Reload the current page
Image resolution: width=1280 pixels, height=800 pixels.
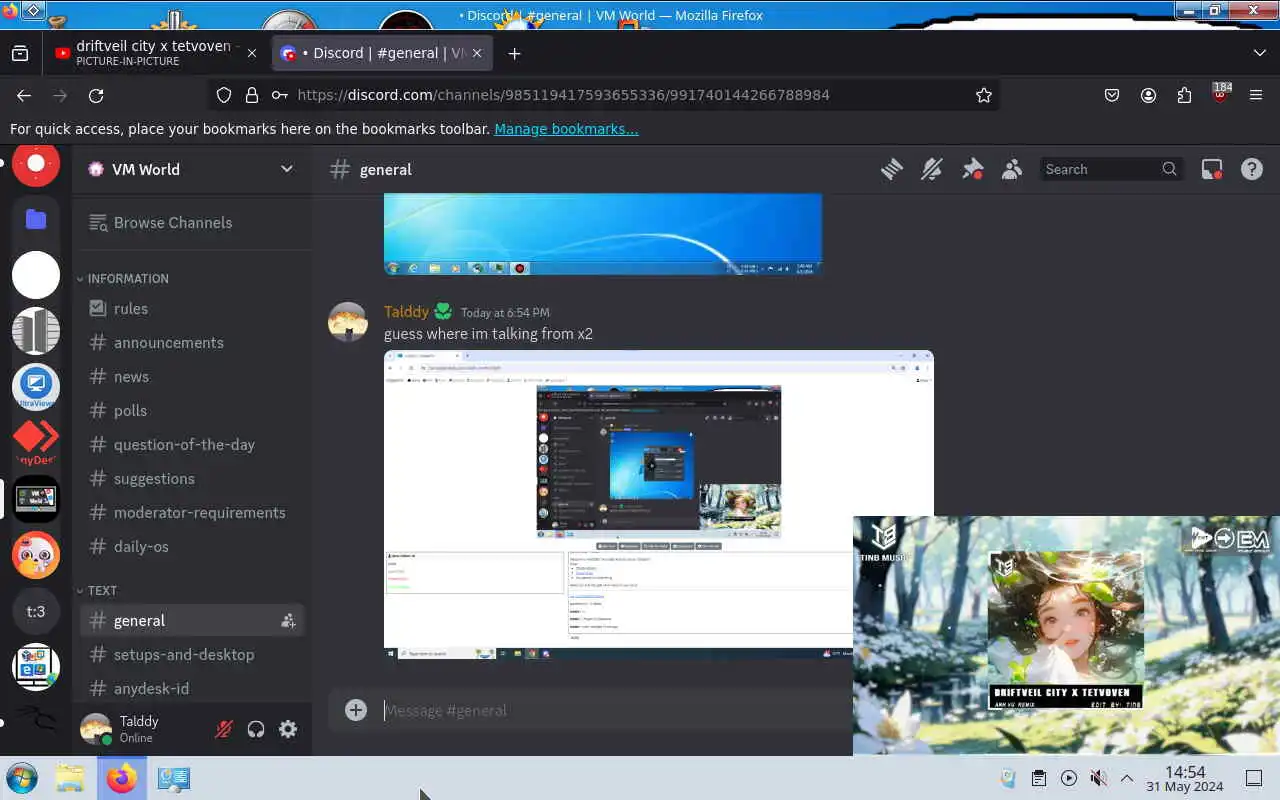[x=96, y=95]
